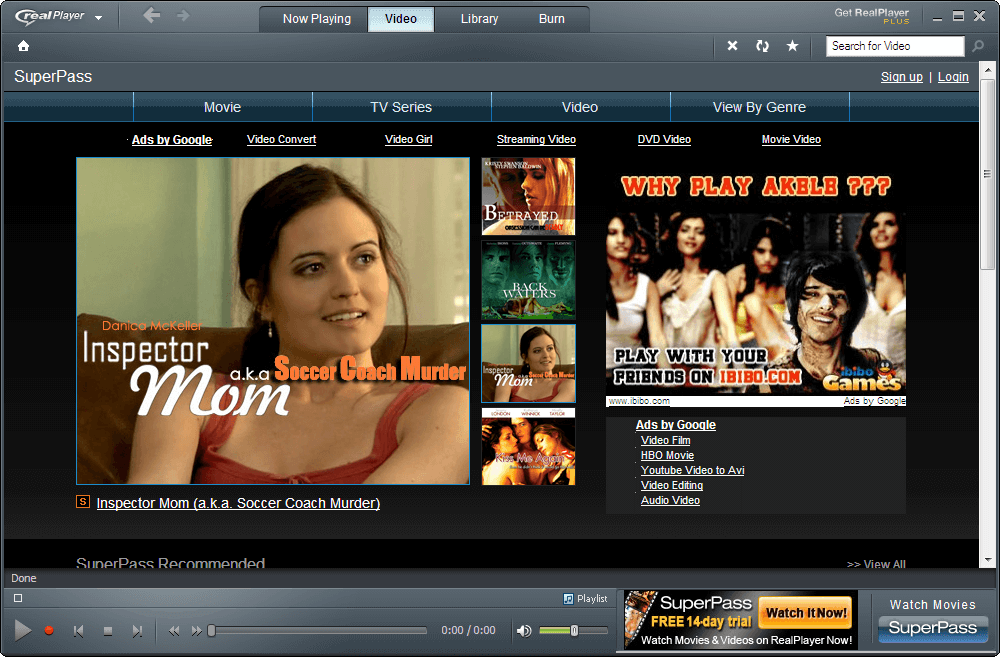Open the Login link
Screen dimensions: 1000x657
click(953, 77)
